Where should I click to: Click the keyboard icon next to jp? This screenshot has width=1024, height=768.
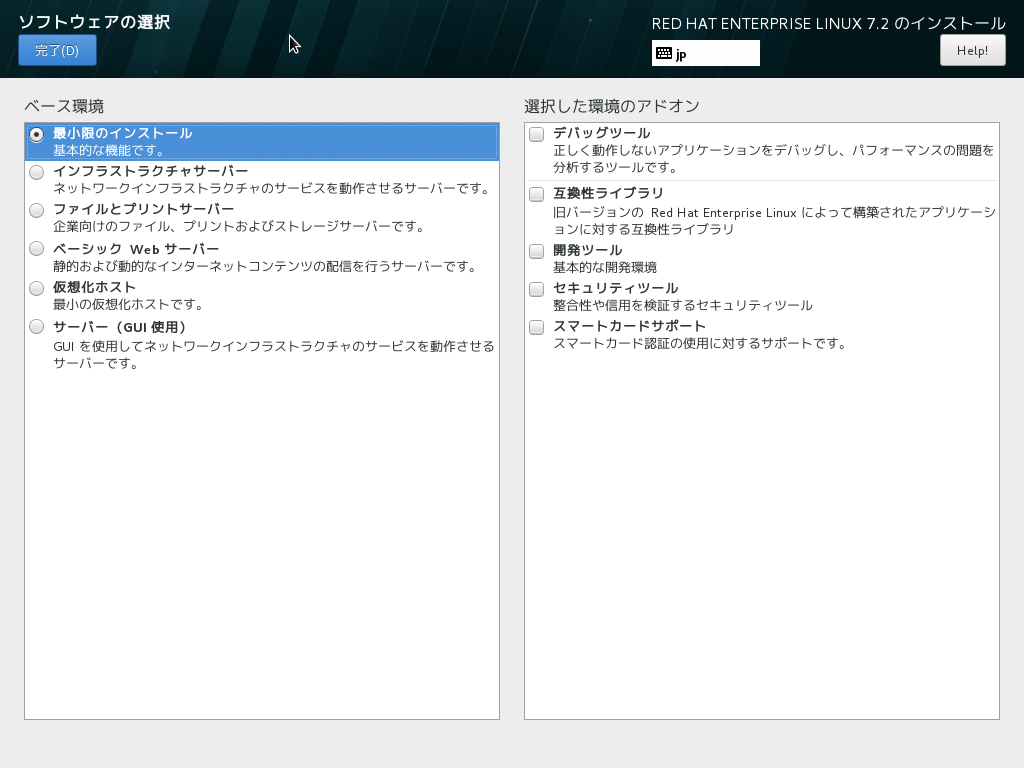[x=664, y=54]
